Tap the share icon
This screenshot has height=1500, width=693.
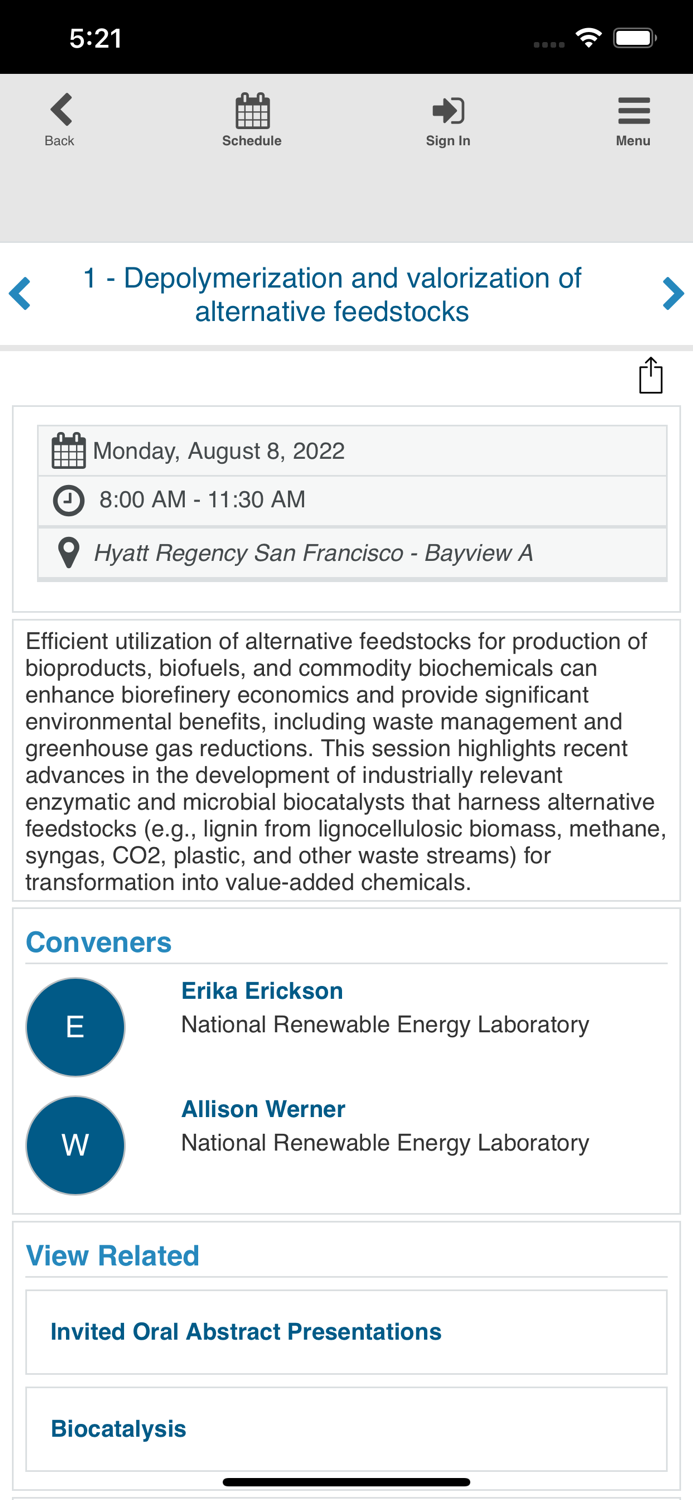pos(651,375)
